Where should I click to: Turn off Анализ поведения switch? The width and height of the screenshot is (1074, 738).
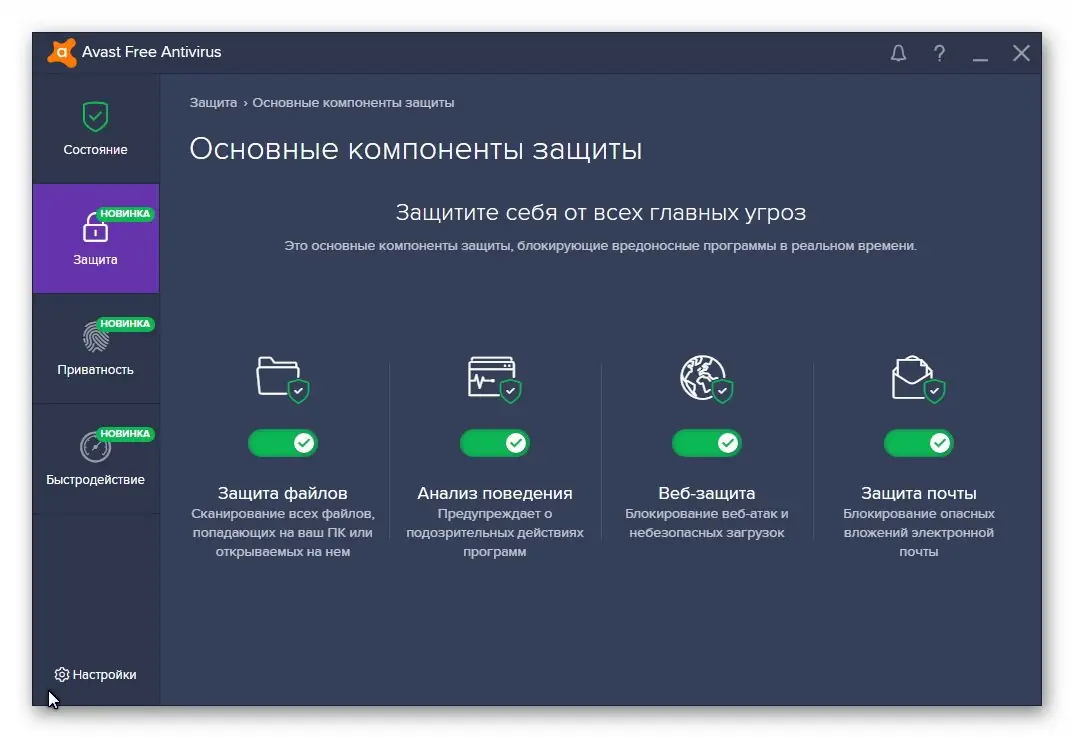[495, 443]
